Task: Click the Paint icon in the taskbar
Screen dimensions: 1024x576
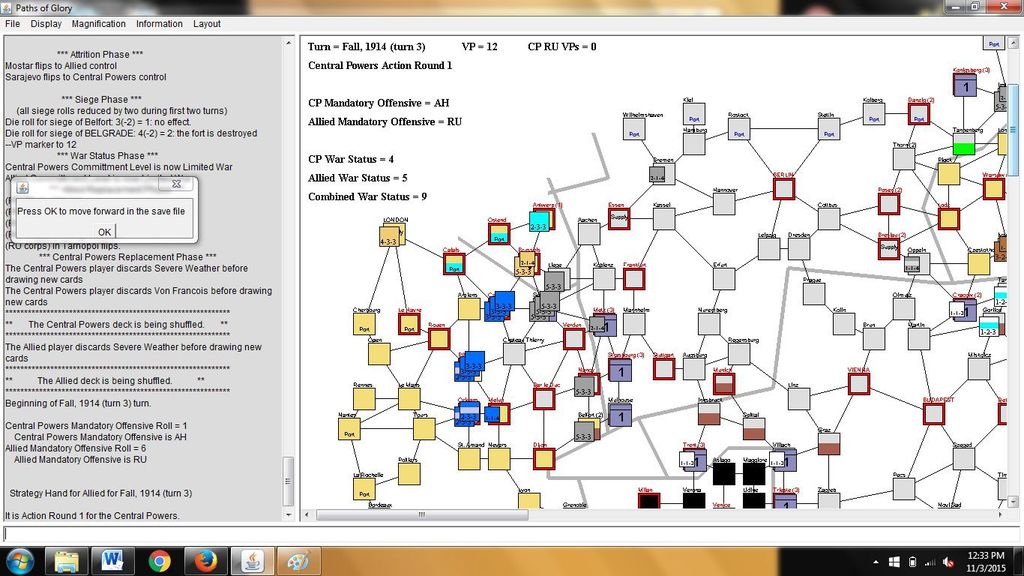Action: (x=298, y=562)
